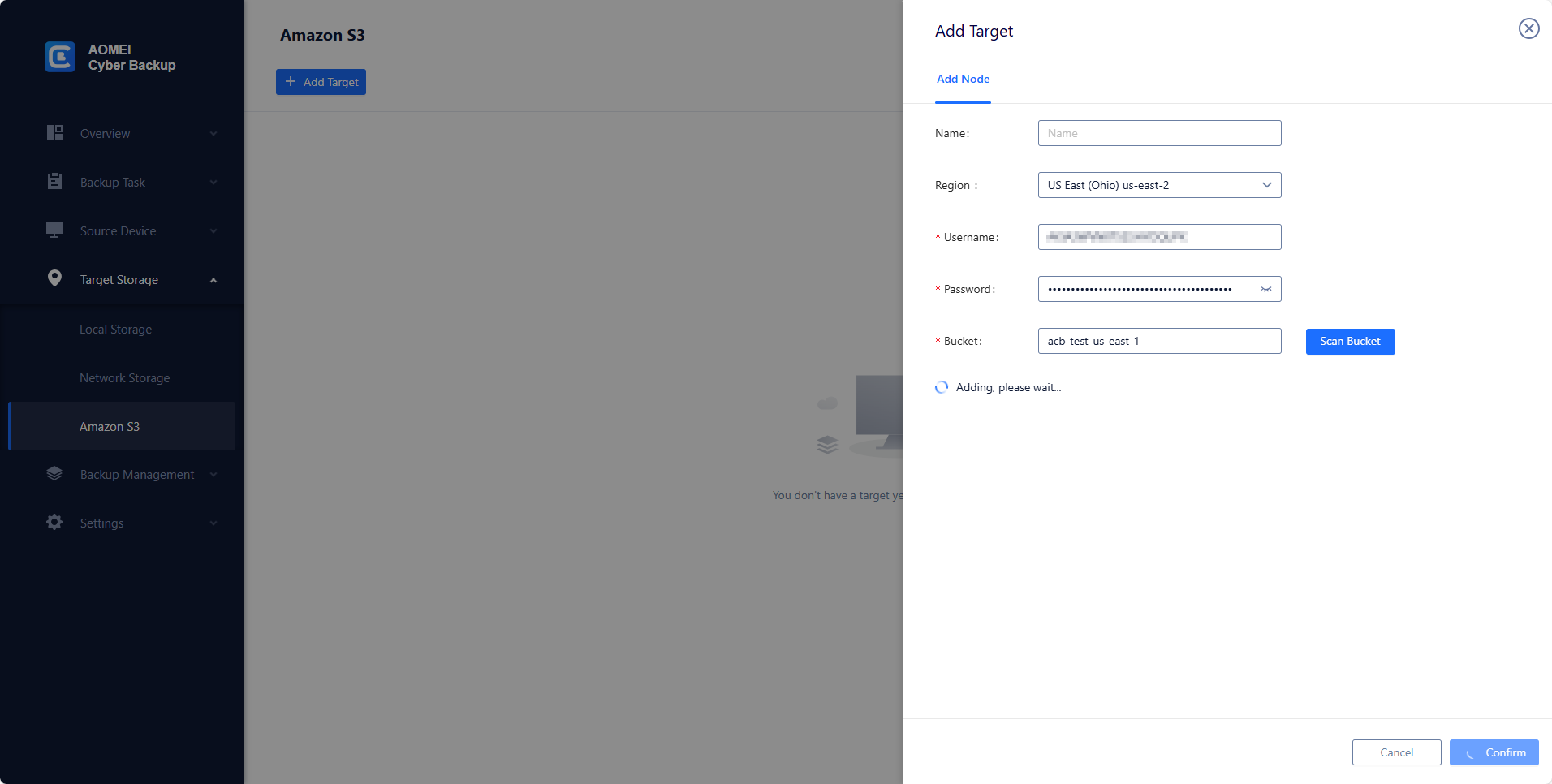Select Amazon S3 in the sidebar

click(122, 426)
